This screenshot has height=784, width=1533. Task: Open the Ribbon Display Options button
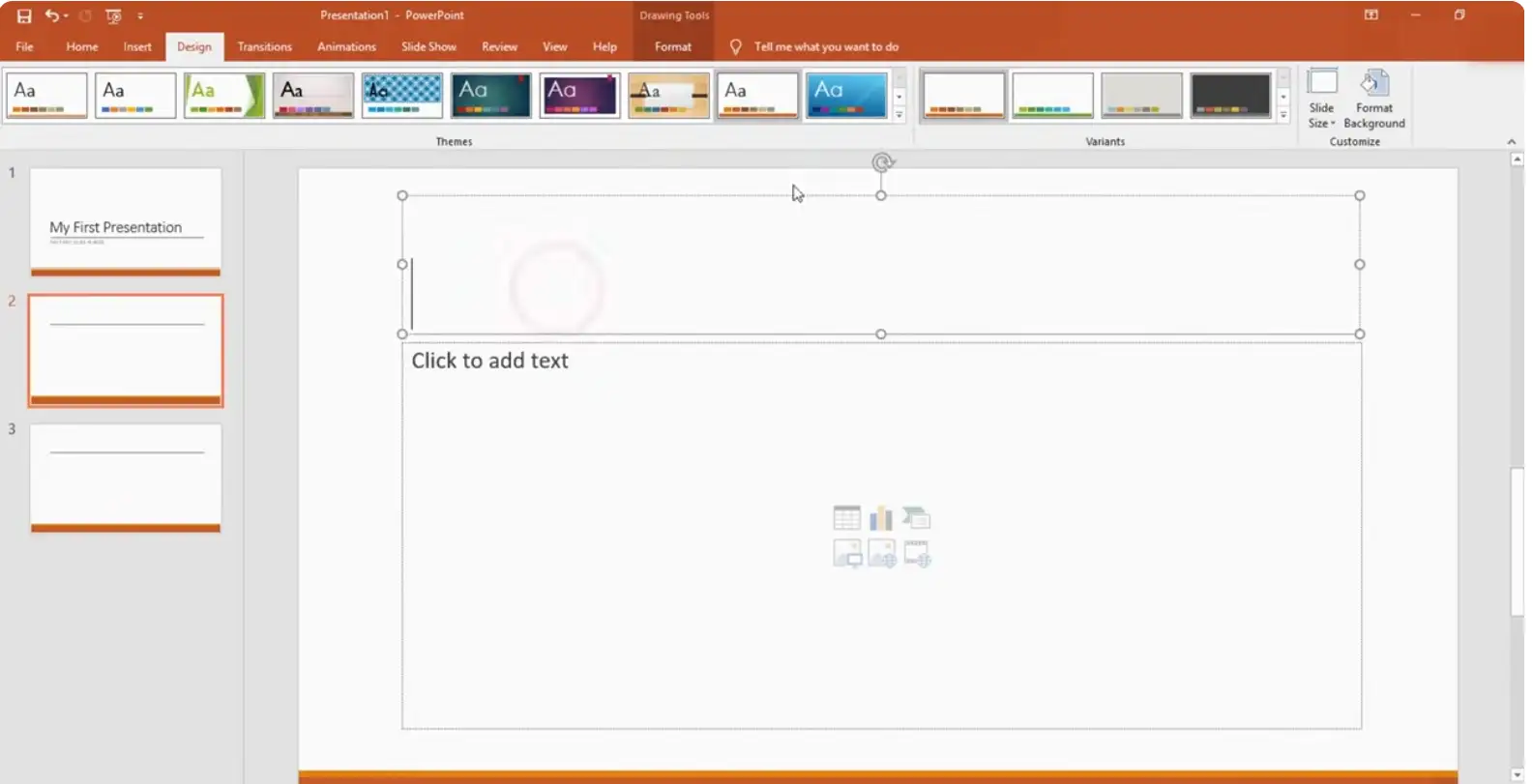(1371, 15)
